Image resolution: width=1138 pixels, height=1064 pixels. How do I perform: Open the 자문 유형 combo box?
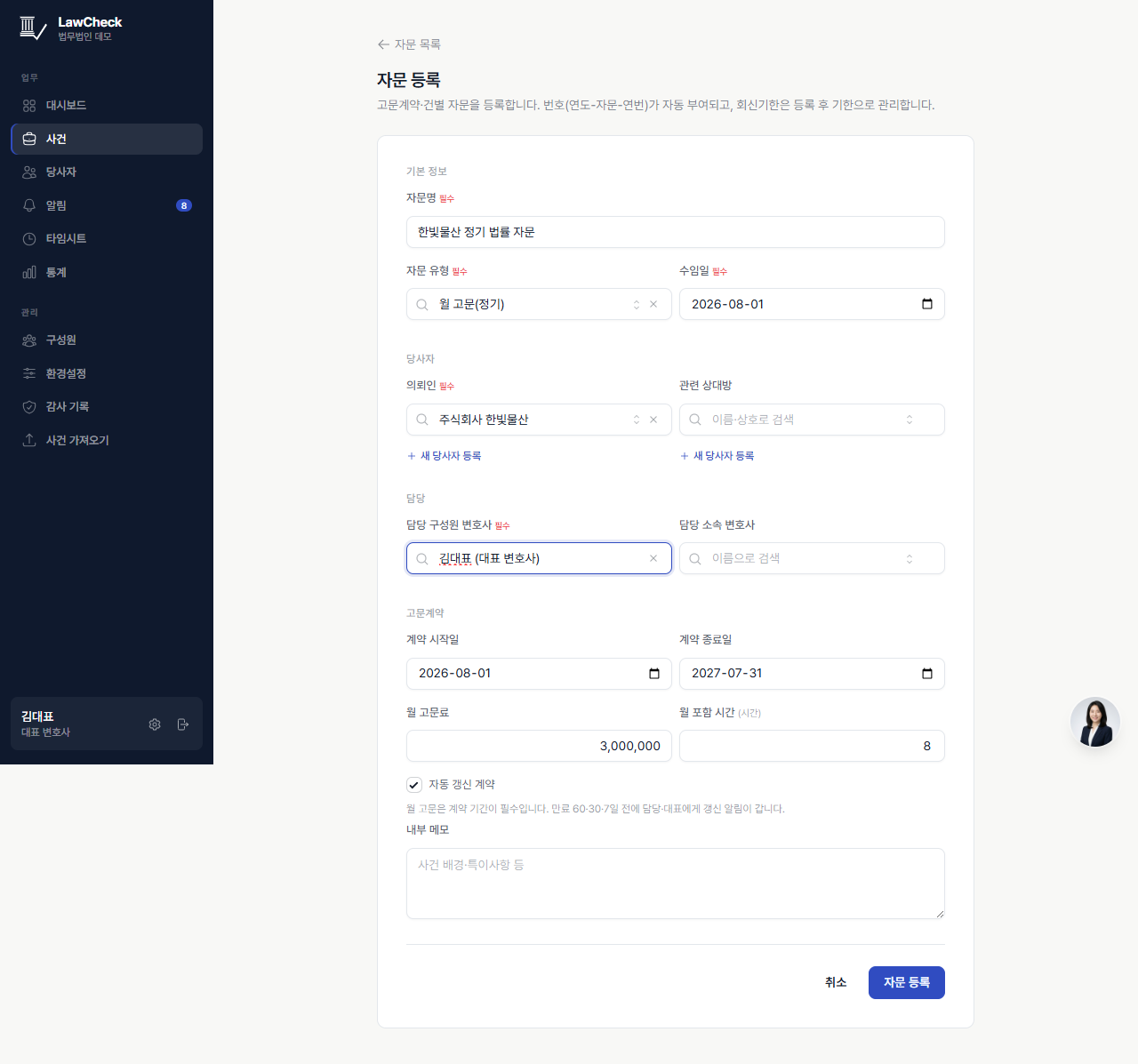tap(539, 304)
